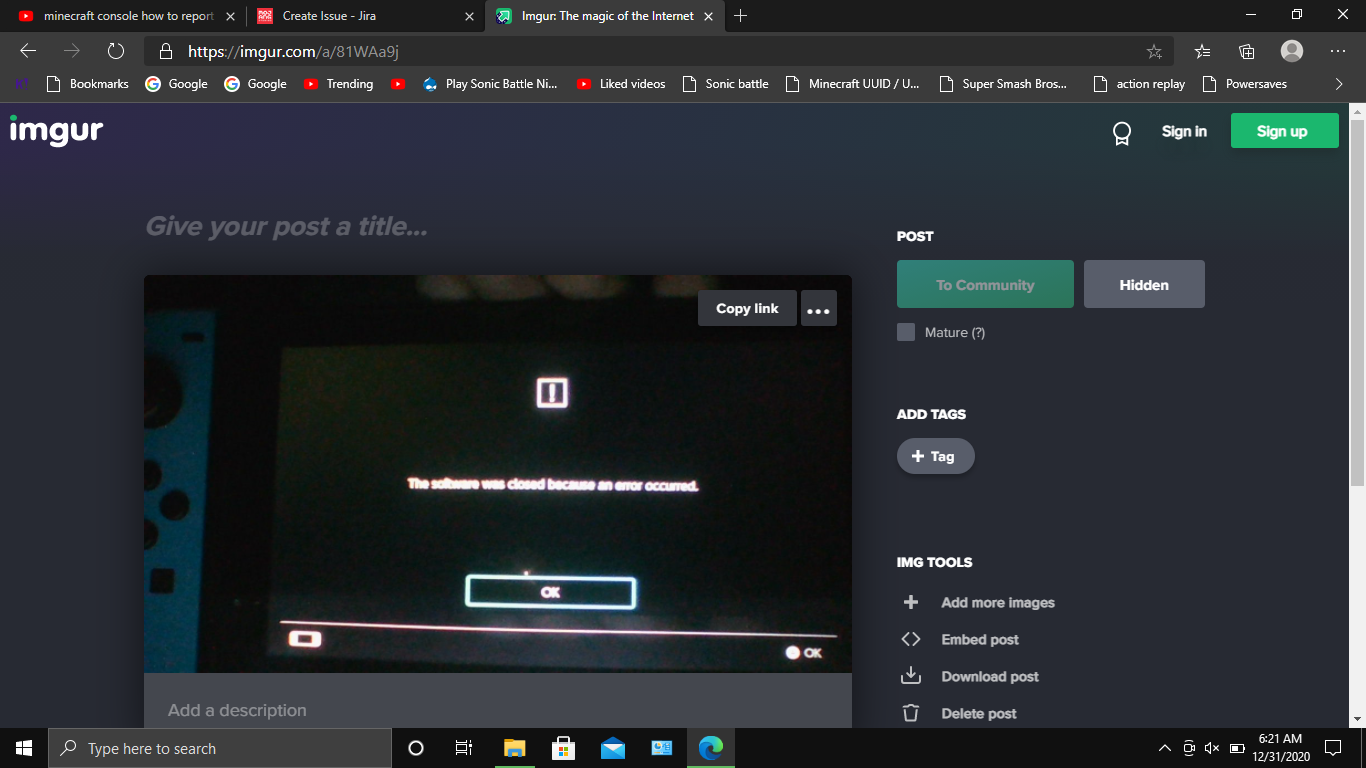Open the browser profile avatar
Image resolution: width=1366 pixels, height=768 pixels.
click(1292, 51)
